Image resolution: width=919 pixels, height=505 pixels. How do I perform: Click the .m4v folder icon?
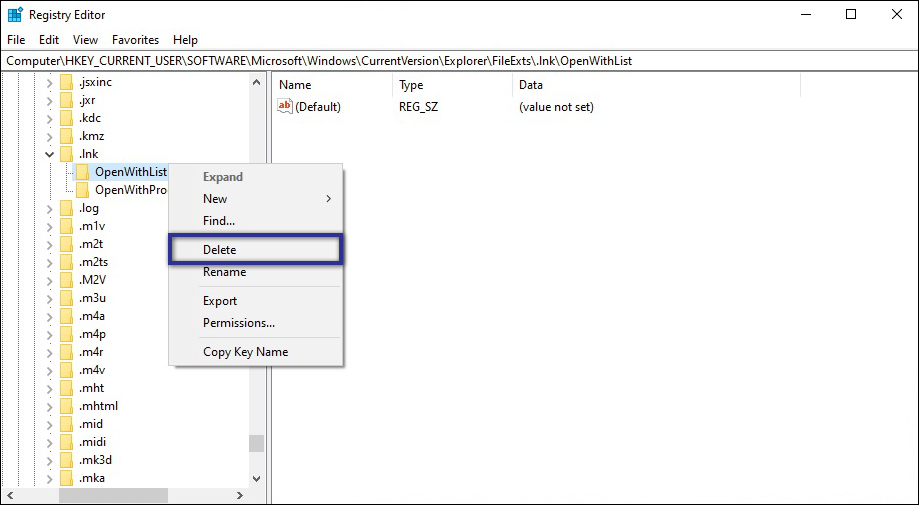66,370
